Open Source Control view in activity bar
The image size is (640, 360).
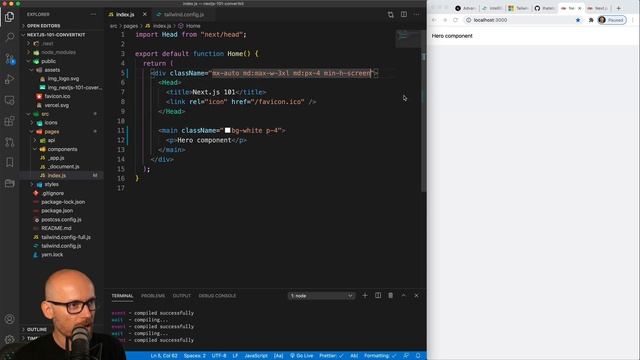click(9, 59)
